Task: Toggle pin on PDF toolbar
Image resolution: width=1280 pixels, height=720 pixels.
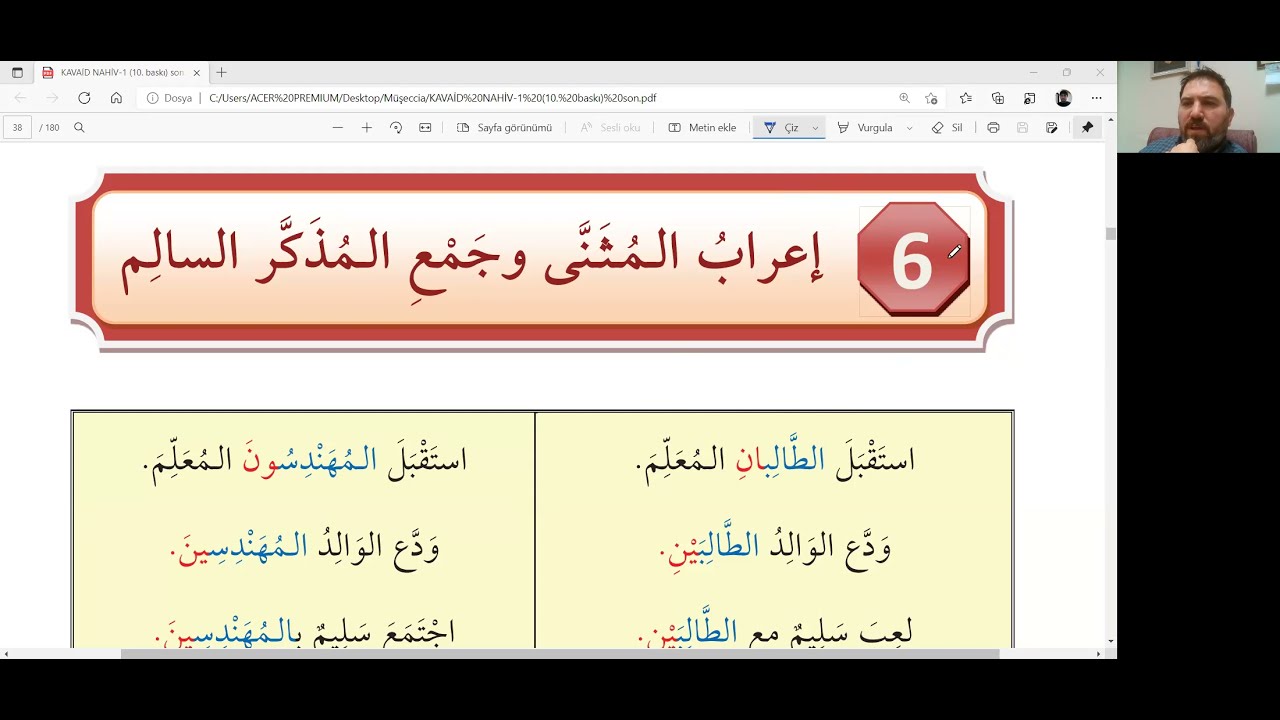Action: point(1087,128)
